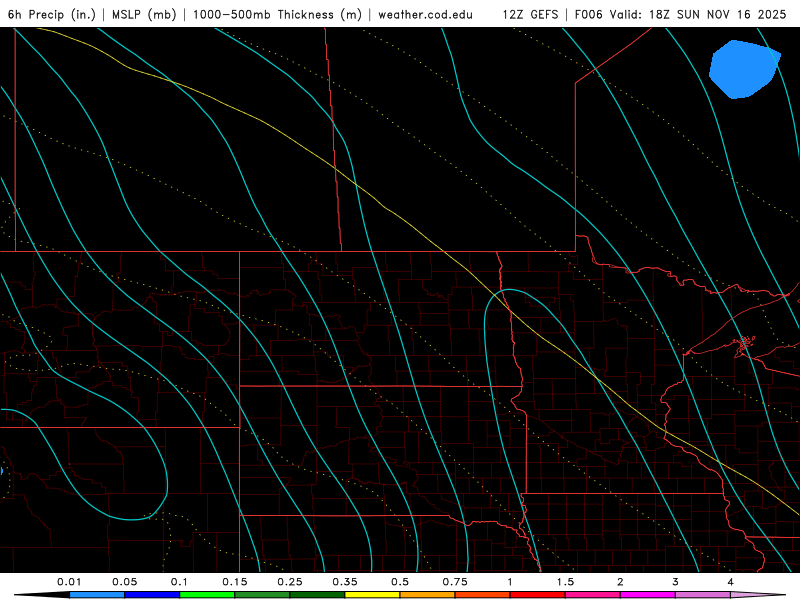Click the legend value 2
The width and height of the screenshot is (800, 600).
pos(620,582)
